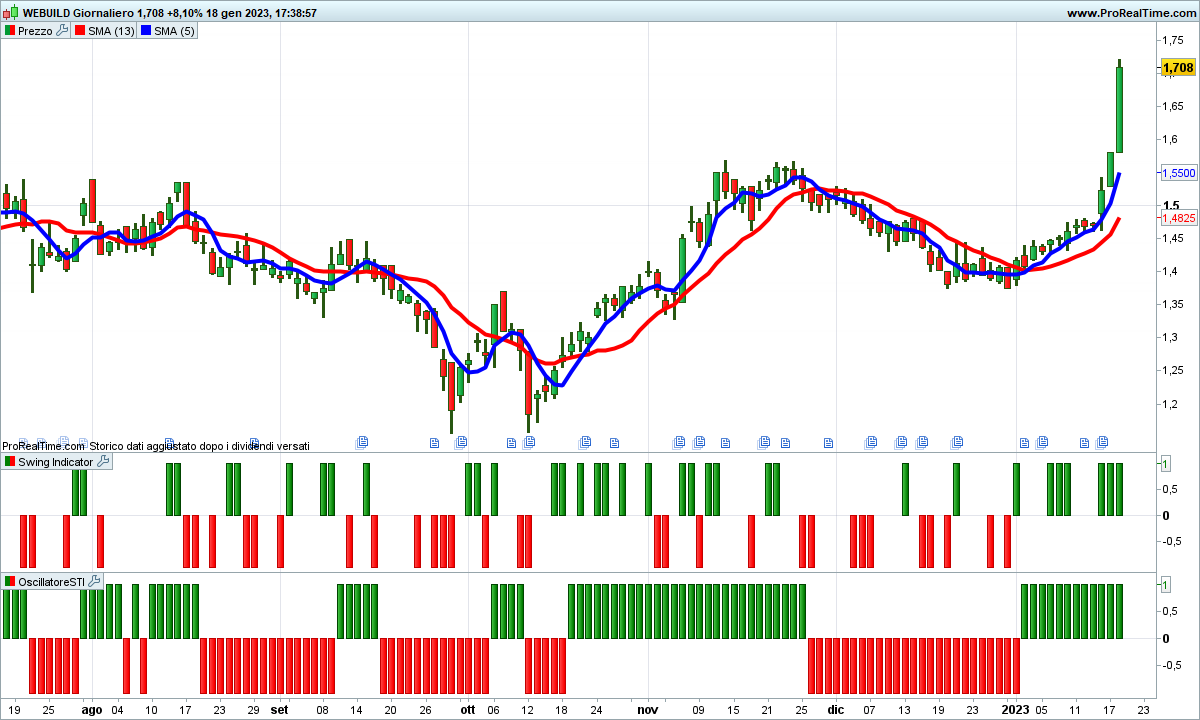Image resolution: width=1200 pixels, height=720 pixels.
Task: Open Prezzo settings wrench icon
Action: (62, 31)
